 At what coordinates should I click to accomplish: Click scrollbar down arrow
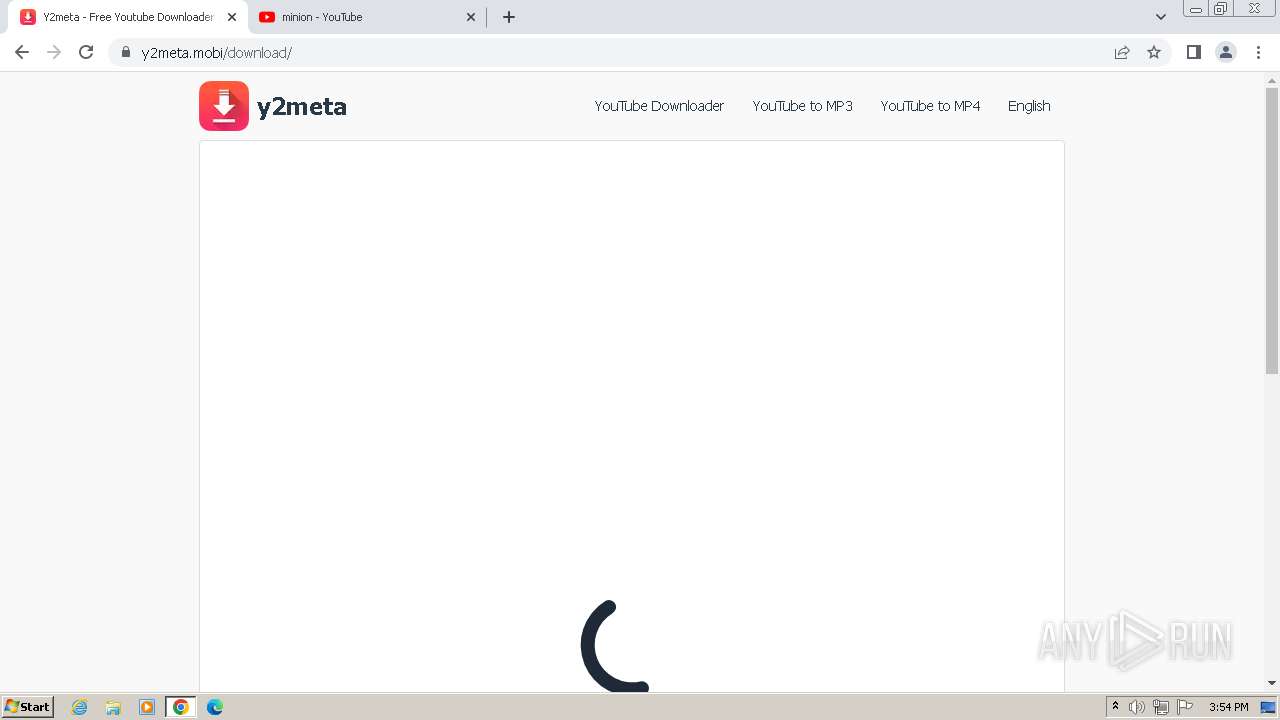pyautogui.click(x=1272, y=683)
